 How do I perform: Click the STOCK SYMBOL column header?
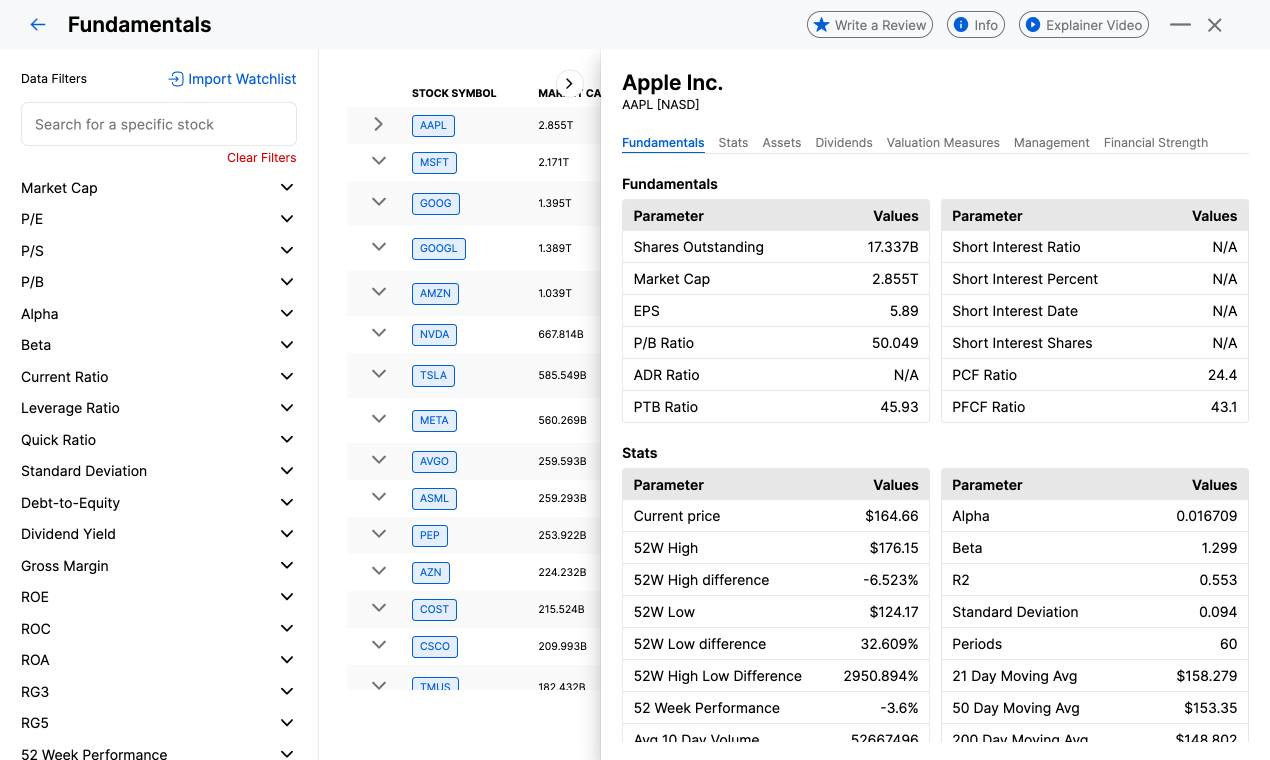click(454, 93)
